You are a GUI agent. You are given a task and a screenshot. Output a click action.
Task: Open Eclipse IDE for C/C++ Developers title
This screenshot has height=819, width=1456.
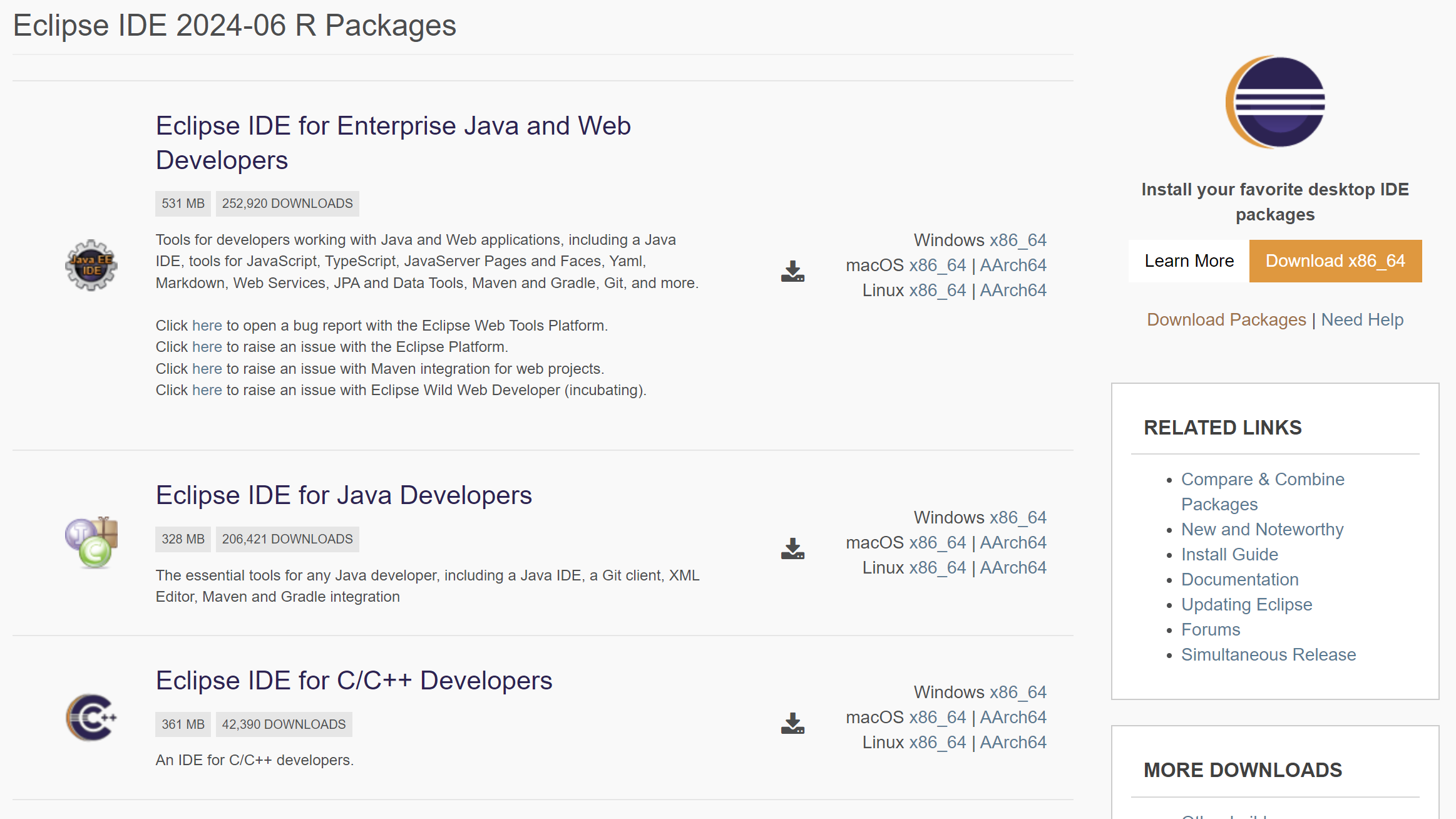(x=354, y=681)
